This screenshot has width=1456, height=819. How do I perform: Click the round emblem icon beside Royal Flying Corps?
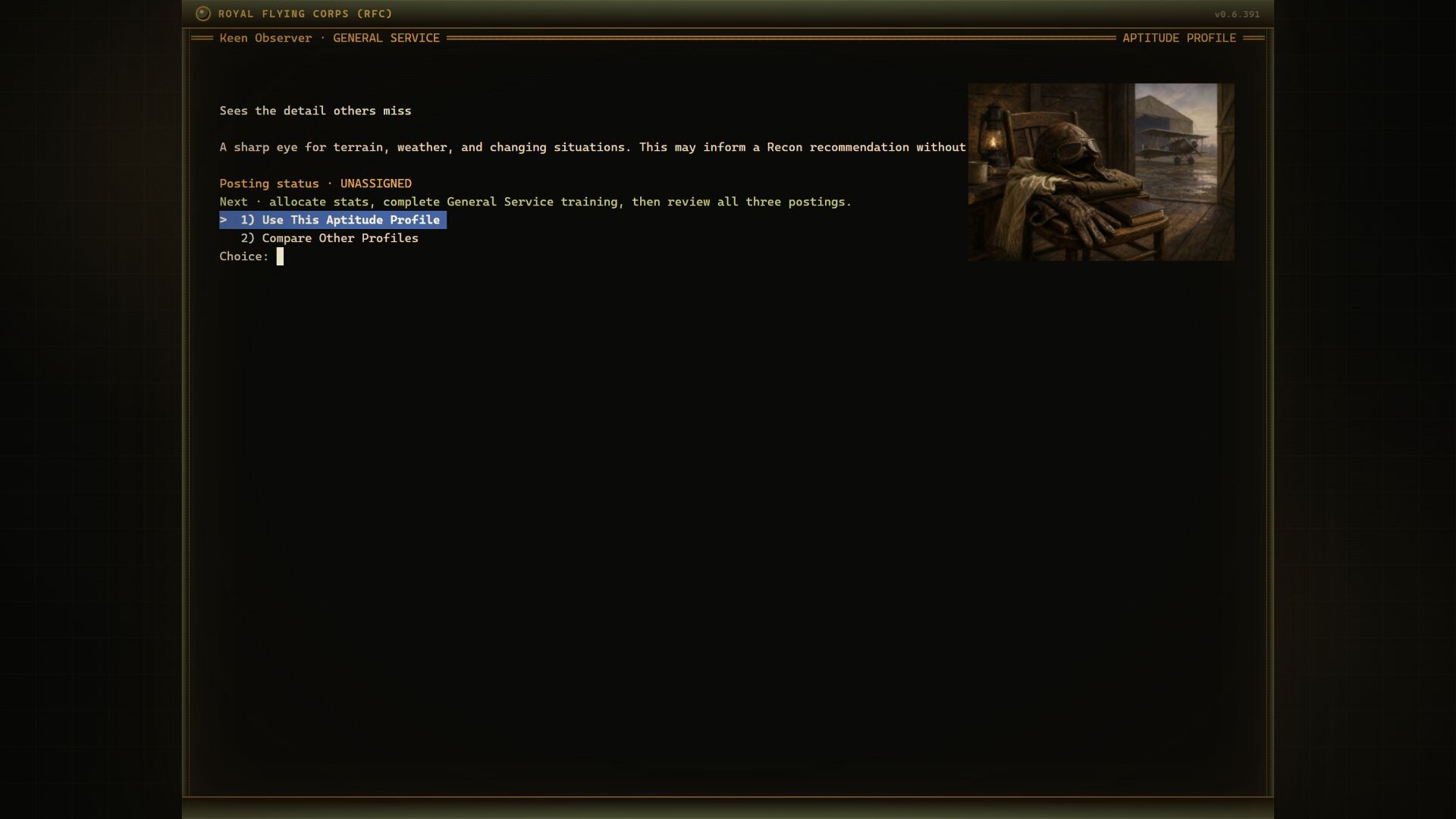tap(202, 14)
